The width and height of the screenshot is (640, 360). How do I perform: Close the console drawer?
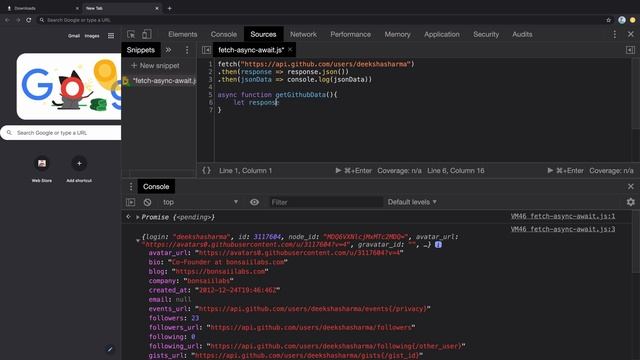coord(631,186)
